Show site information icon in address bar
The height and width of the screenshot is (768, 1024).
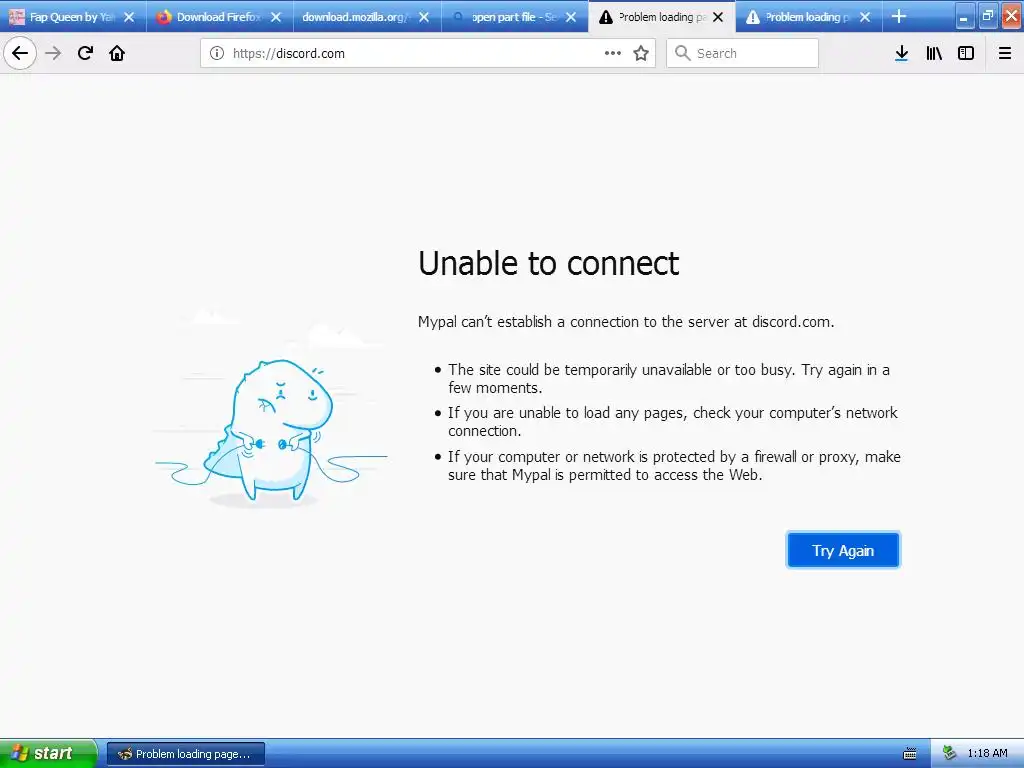coord(217,53)
